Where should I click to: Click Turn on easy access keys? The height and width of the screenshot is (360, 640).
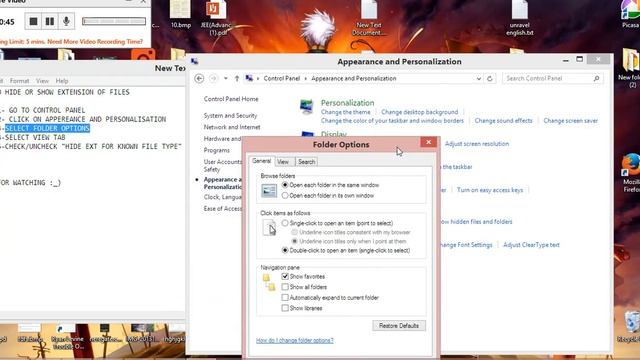point(490,190)
